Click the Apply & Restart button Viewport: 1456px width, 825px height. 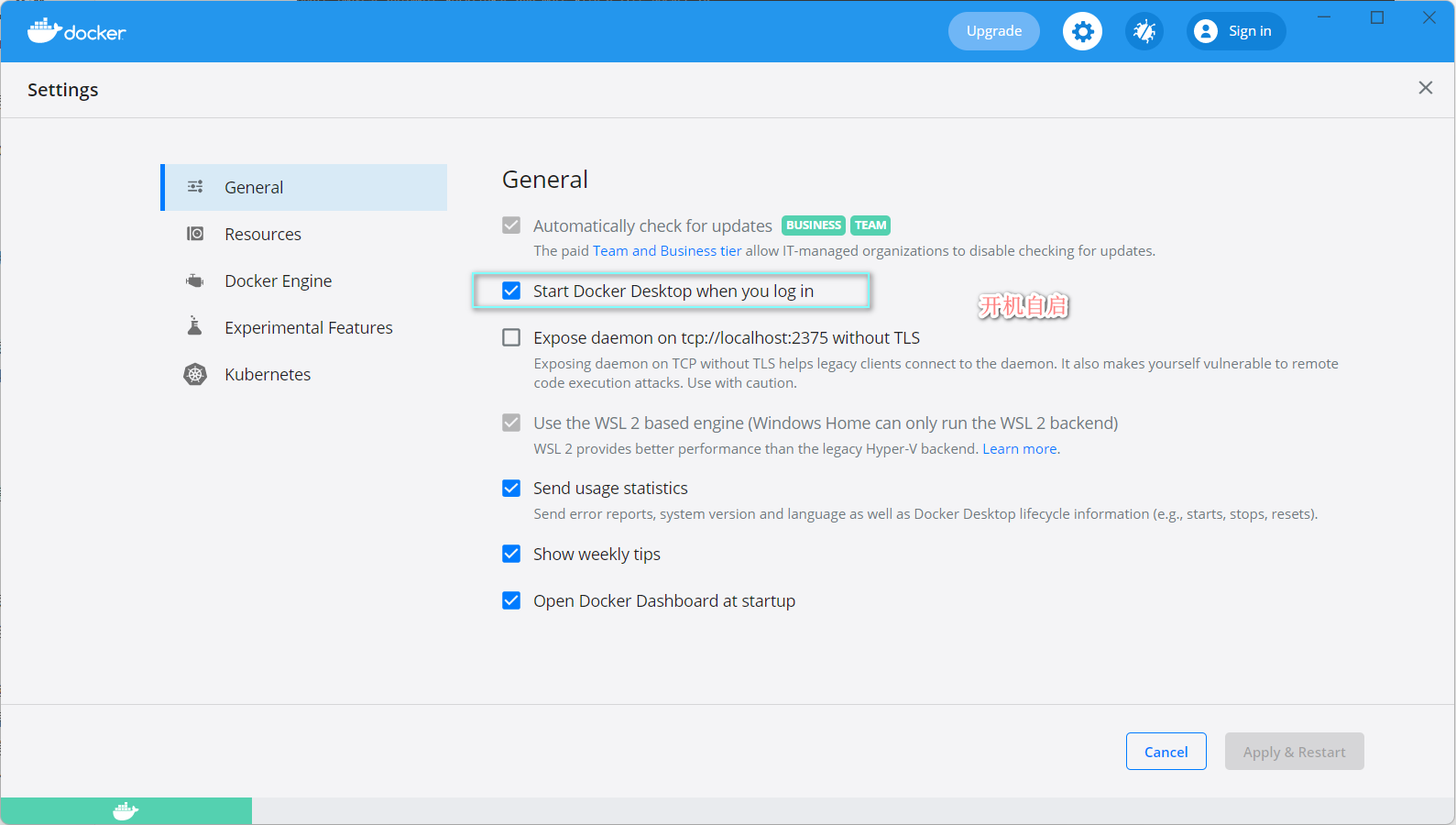[x=1294, y=752]
